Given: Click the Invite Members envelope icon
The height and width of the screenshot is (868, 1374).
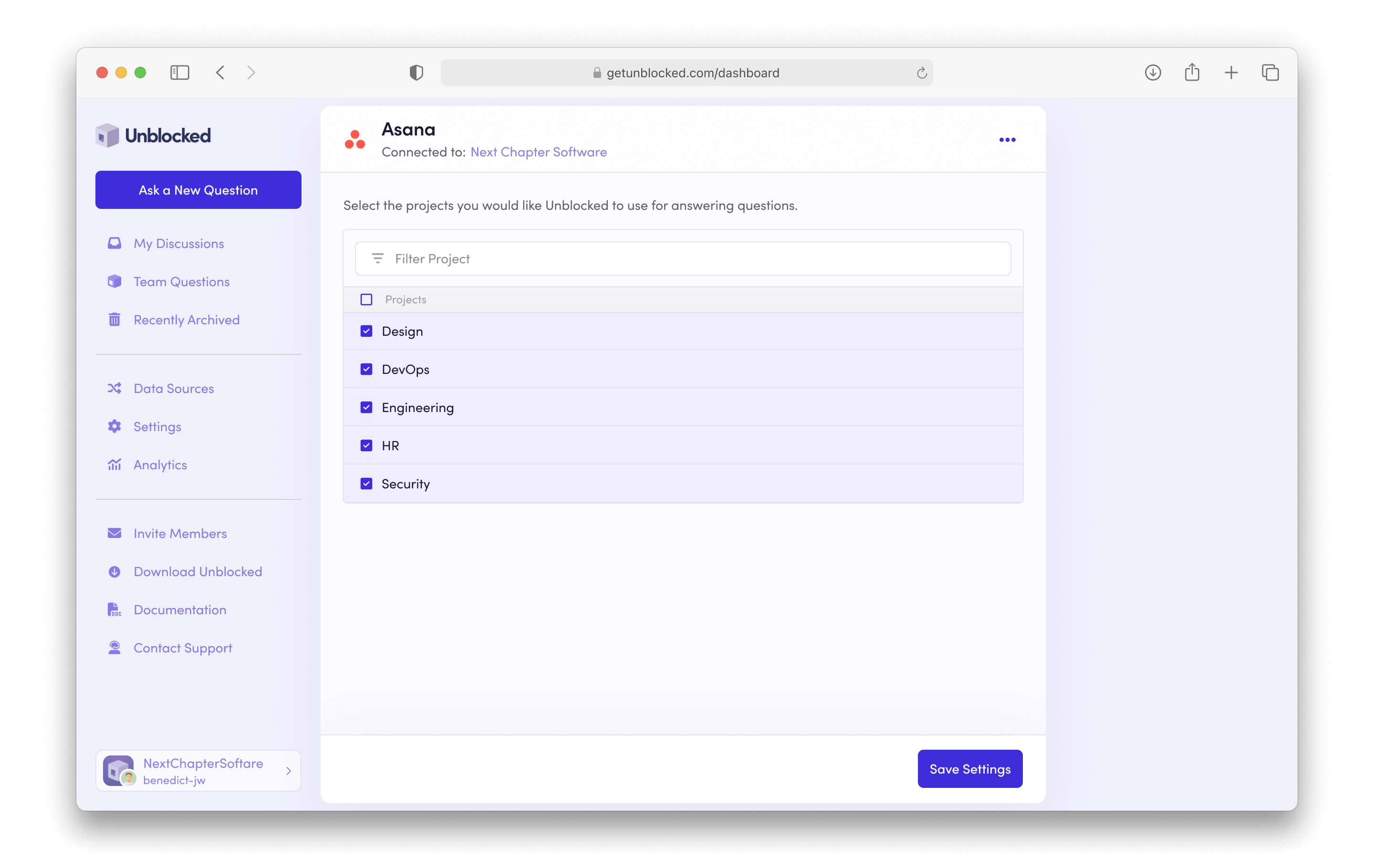Looking at the screenshot, I should [x=114, y=533].
